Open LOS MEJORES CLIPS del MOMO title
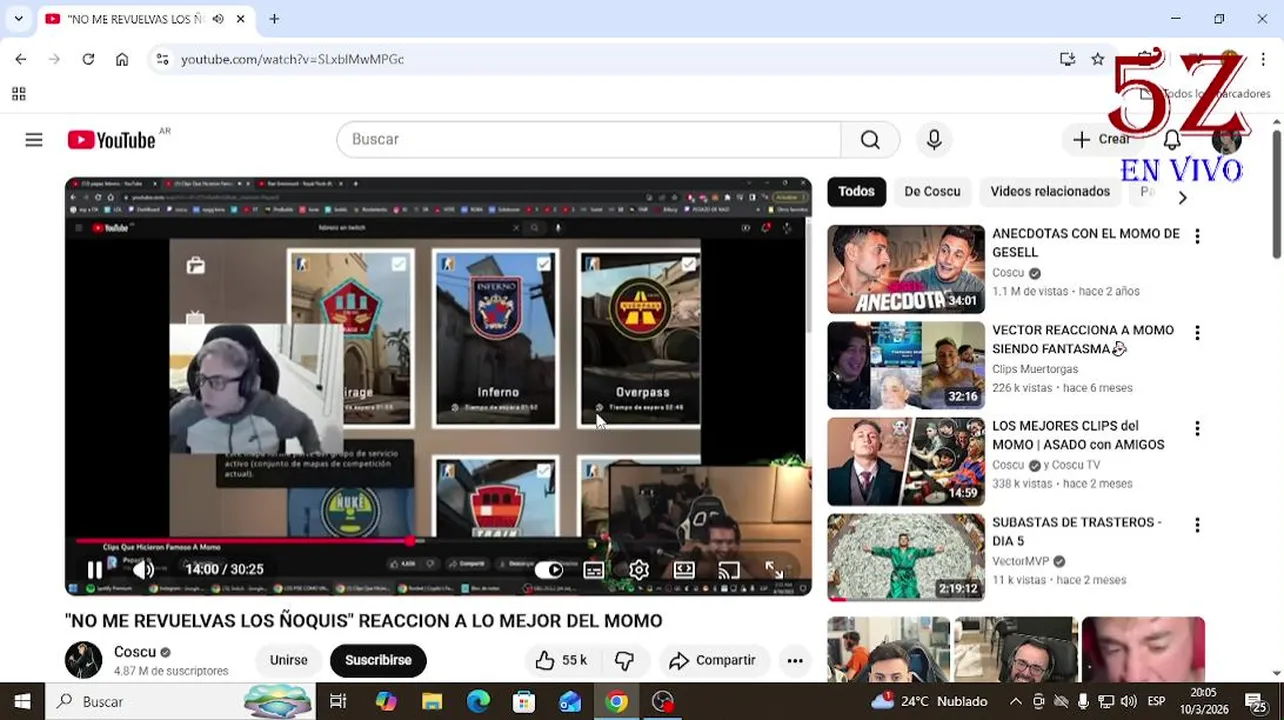 tap(1078, 435)
